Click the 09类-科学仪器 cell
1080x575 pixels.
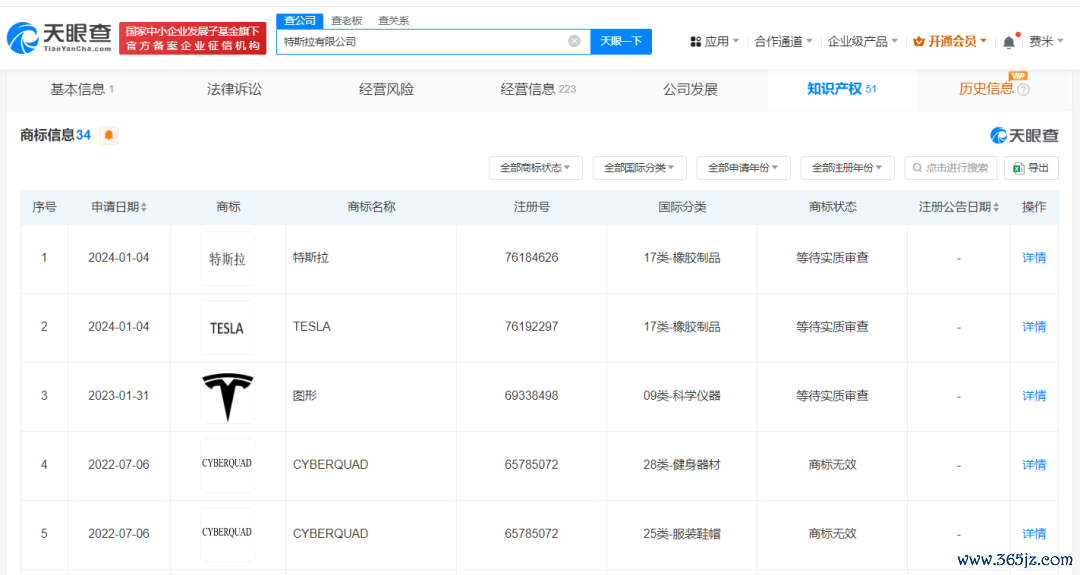[x=682, y=396]
